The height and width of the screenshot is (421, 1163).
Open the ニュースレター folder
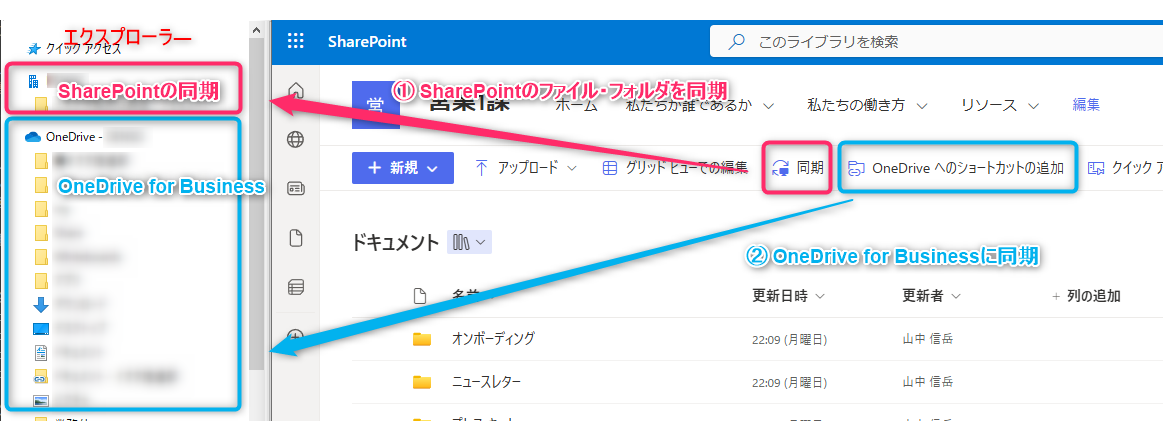tap(486, 382)
